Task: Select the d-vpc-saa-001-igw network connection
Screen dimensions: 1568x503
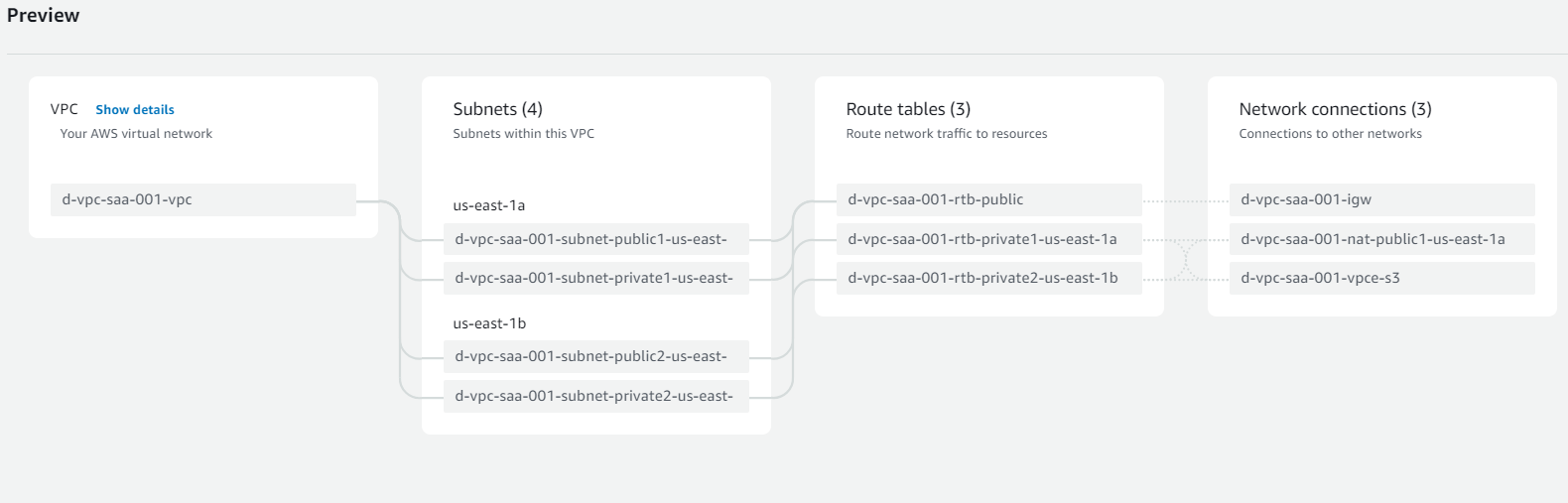Action: [1381, 199]
